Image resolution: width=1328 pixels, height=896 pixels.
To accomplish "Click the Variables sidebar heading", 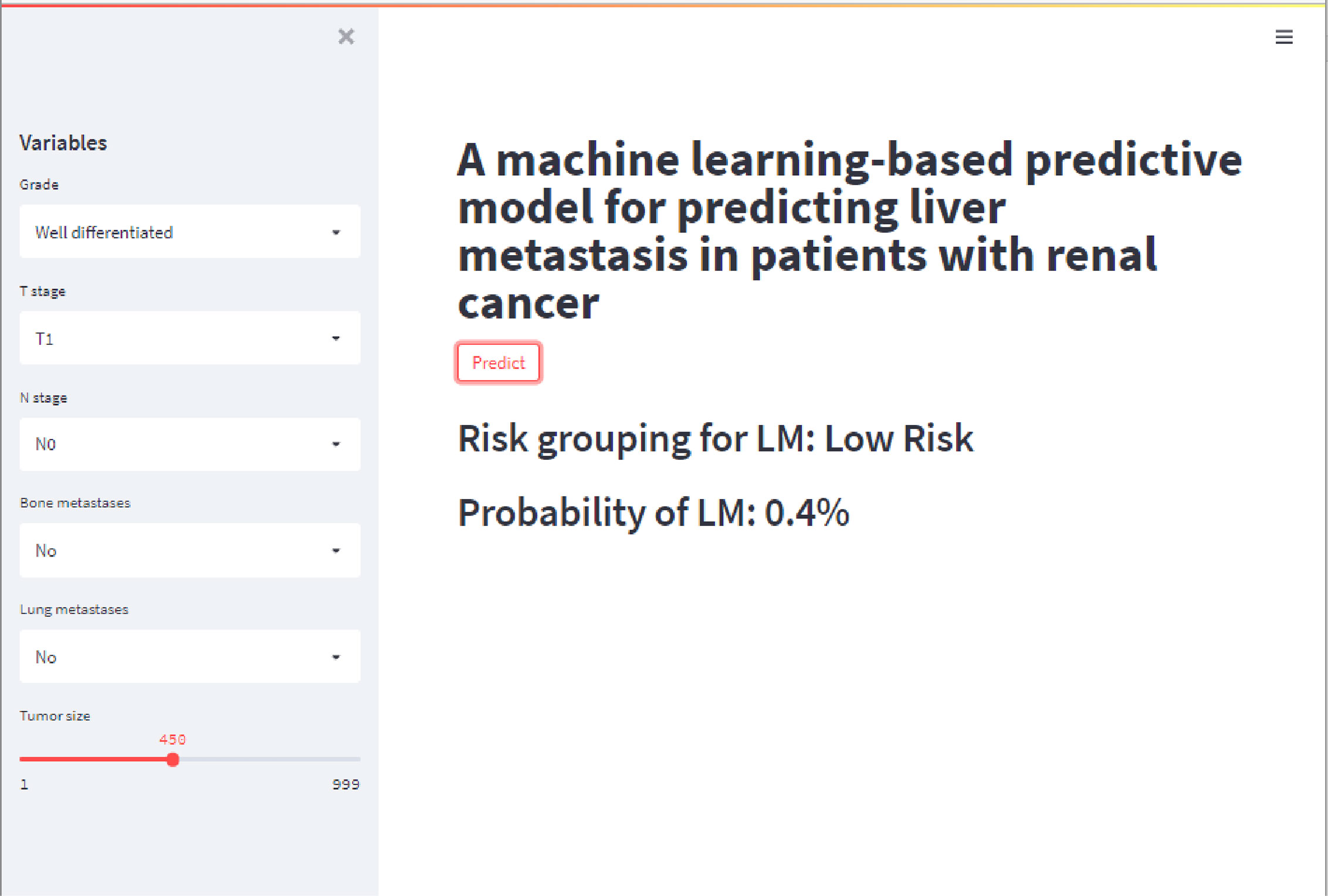I will tap(63, 143).
